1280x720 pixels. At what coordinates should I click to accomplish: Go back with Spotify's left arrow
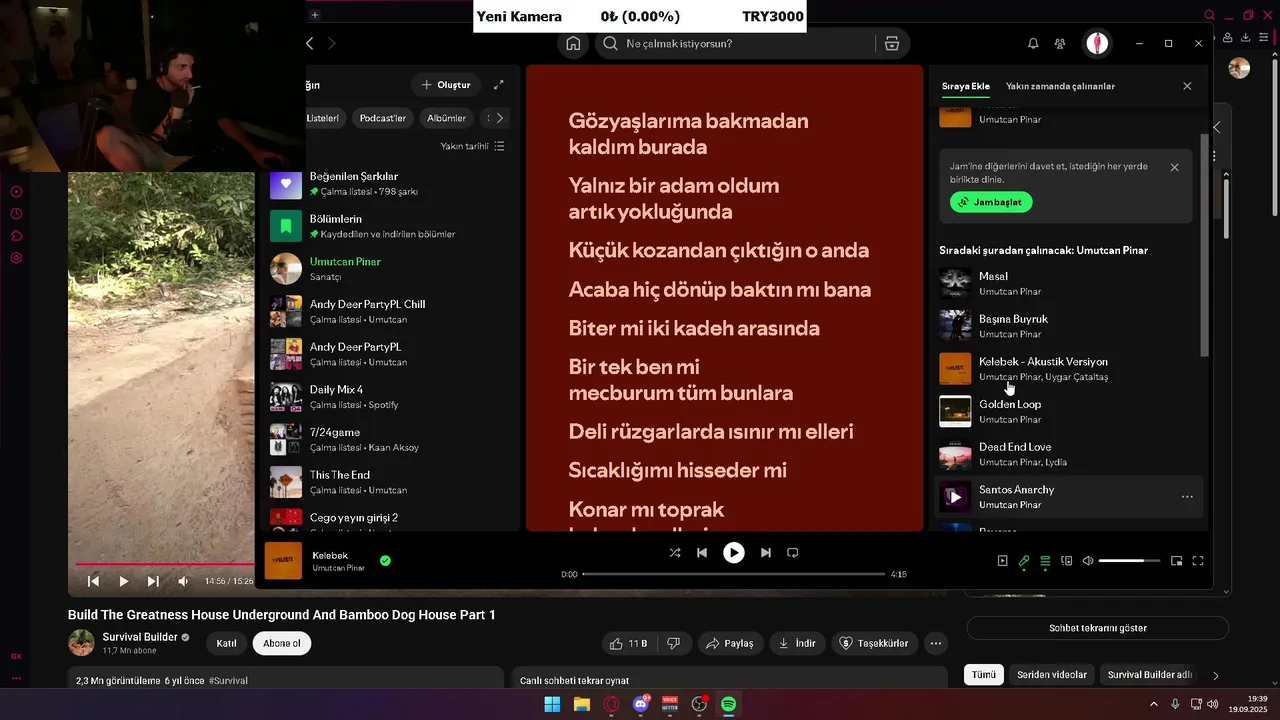pyautogui.click(x=309, y=43)
